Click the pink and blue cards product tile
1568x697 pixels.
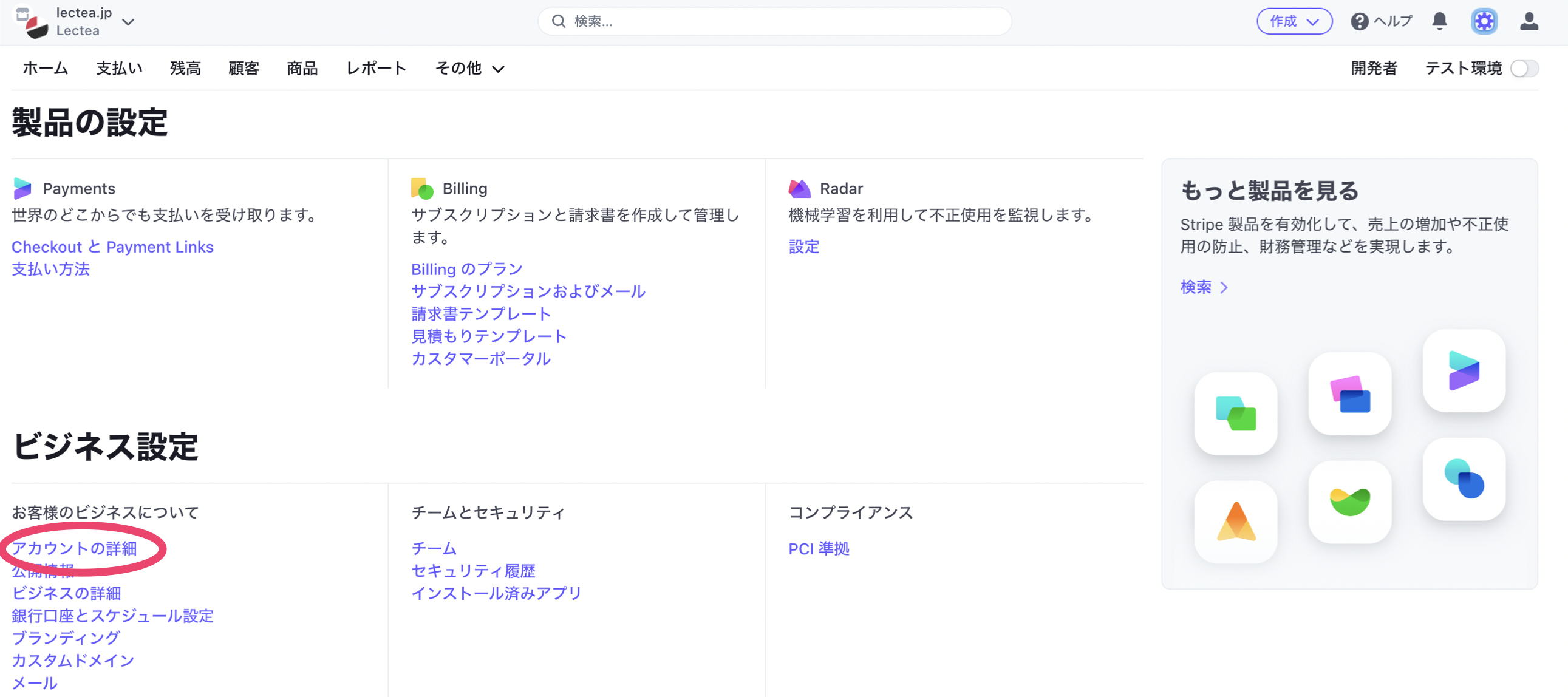(x=1349, y=394)
